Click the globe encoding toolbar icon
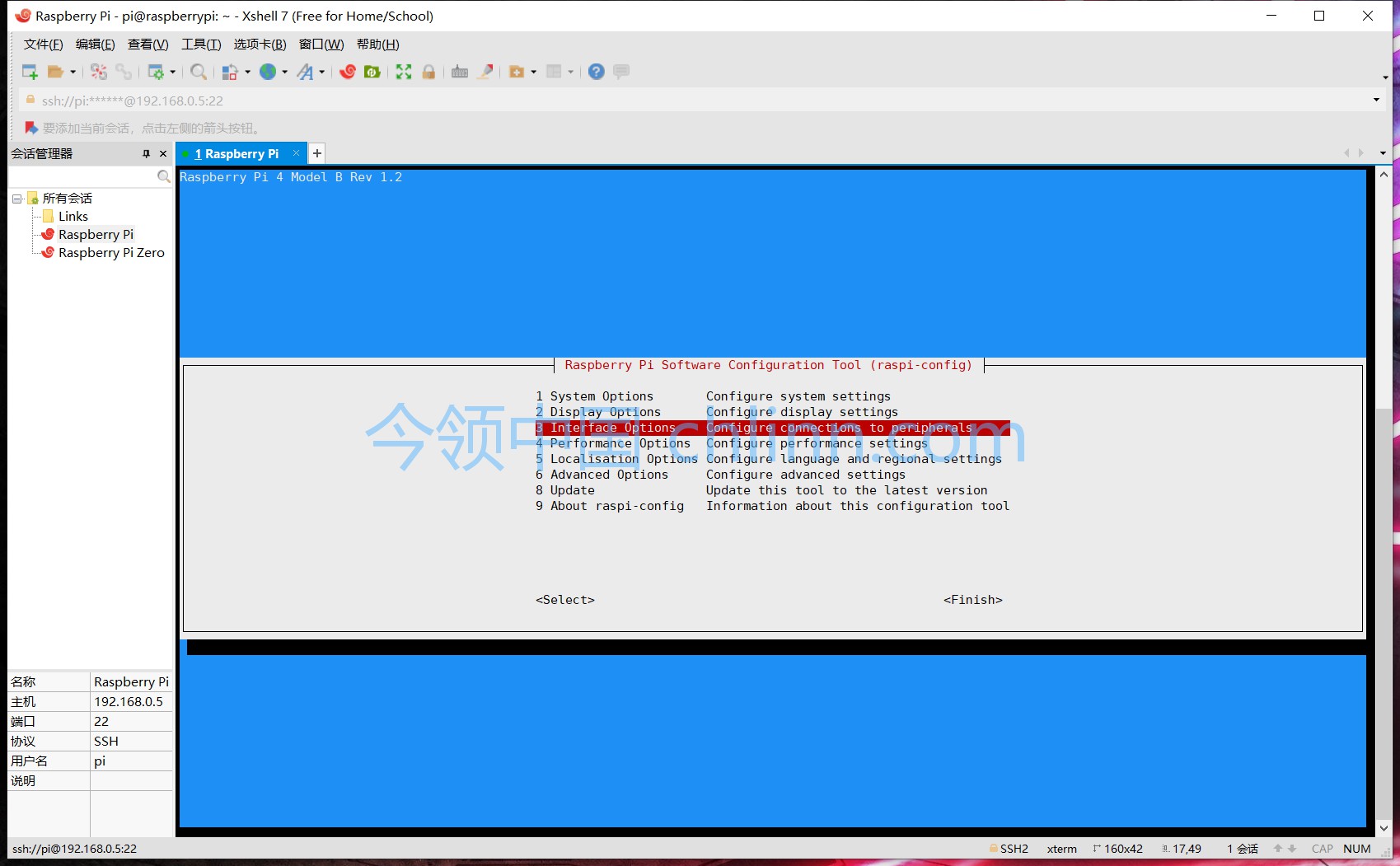Viewport: 1400px width, 866px height. [x=268, y=72]
